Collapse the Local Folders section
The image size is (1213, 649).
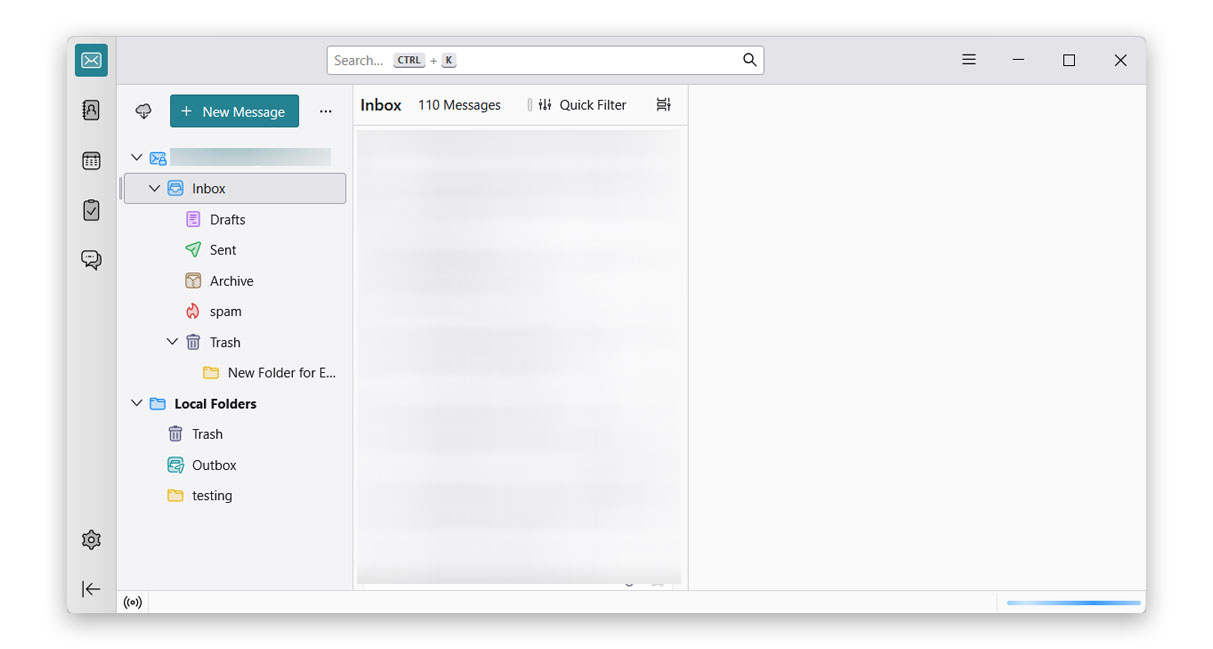click(x=137, y=404)
